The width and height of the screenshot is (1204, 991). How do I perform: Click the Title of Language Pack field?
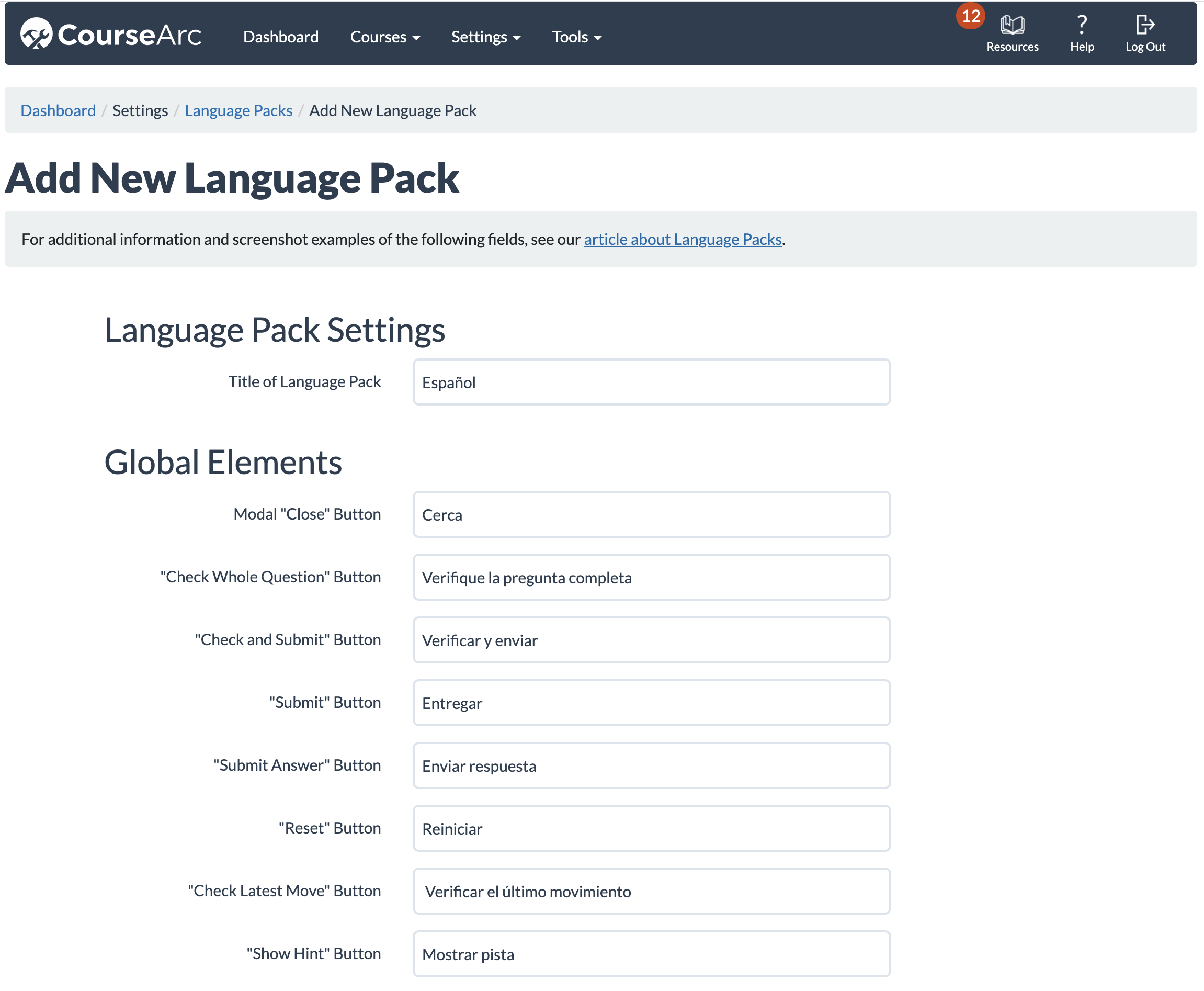[x=651, y=382]
